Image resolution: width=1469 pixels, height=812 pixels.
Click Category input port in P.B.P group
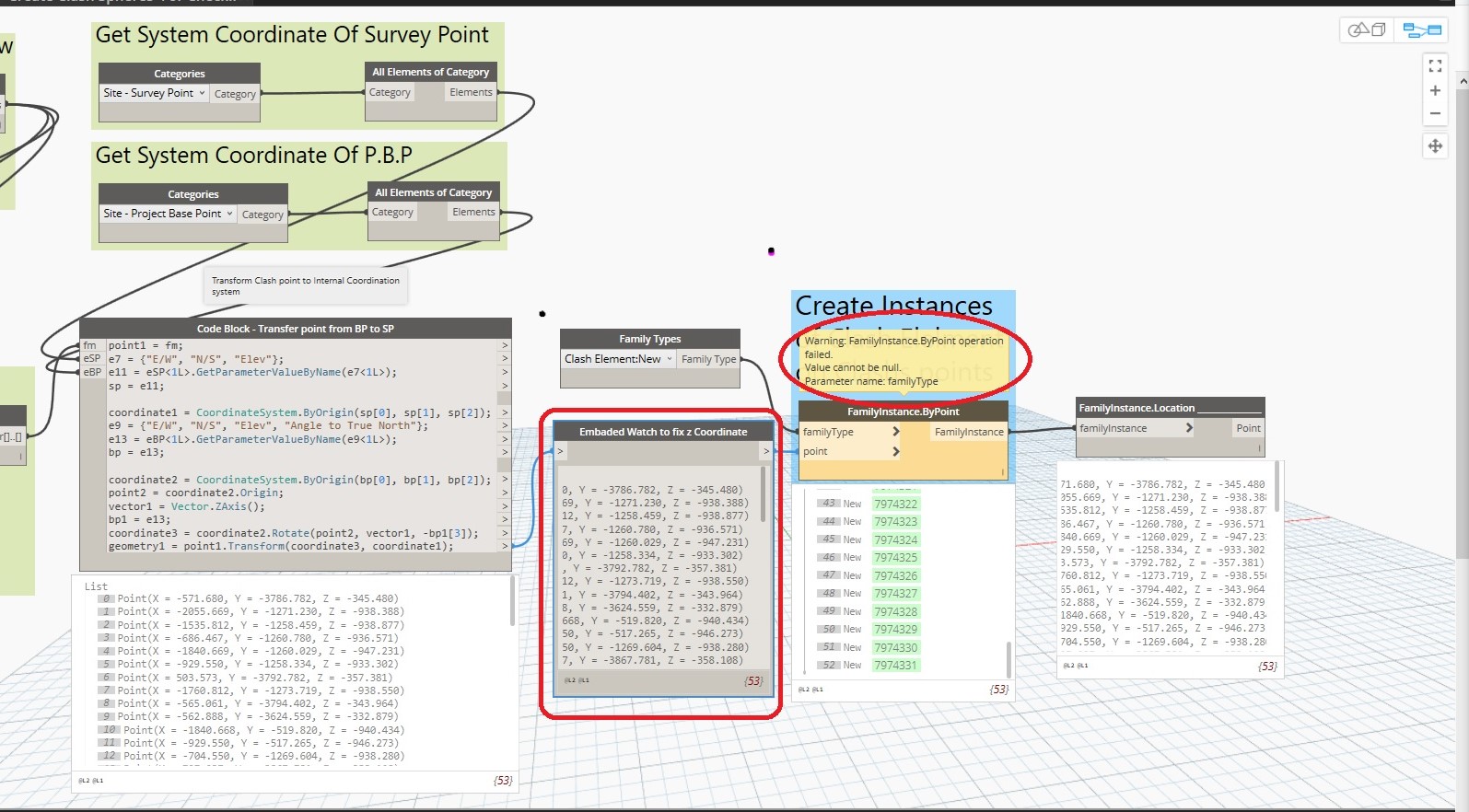[392, 212]
